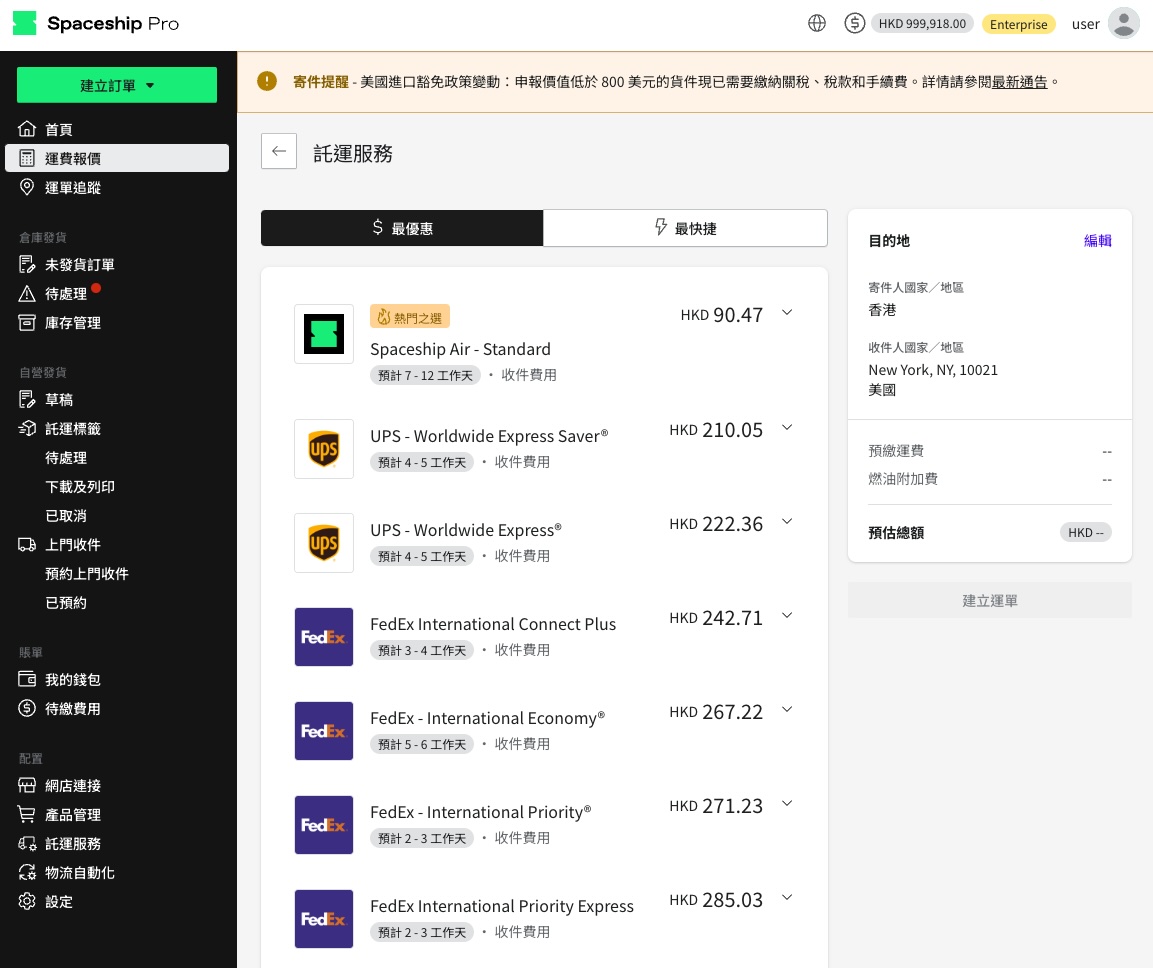Click the FedEx International Connect Plus logo
Image resolution: width=1153 pixels, height=968 pixels.
pos(324,637)
